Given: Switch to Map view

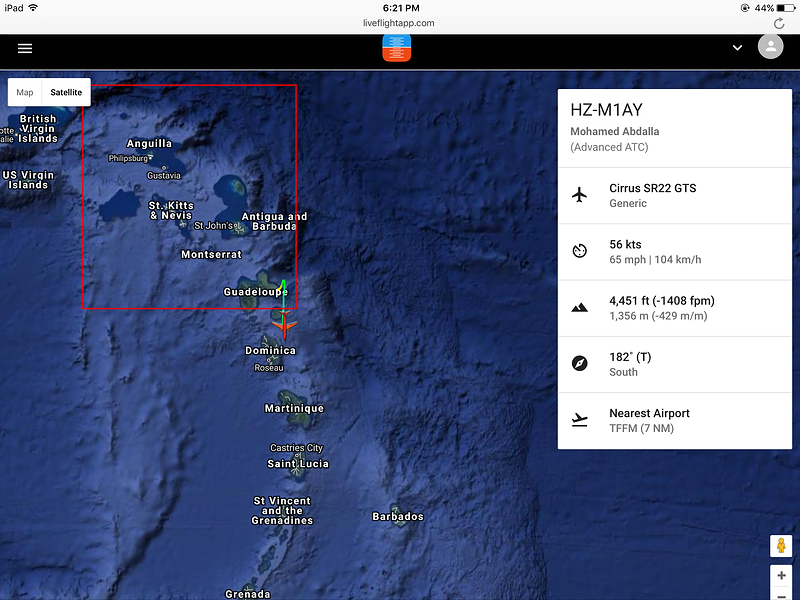Looking at the screenshot, I should point(24,92).
